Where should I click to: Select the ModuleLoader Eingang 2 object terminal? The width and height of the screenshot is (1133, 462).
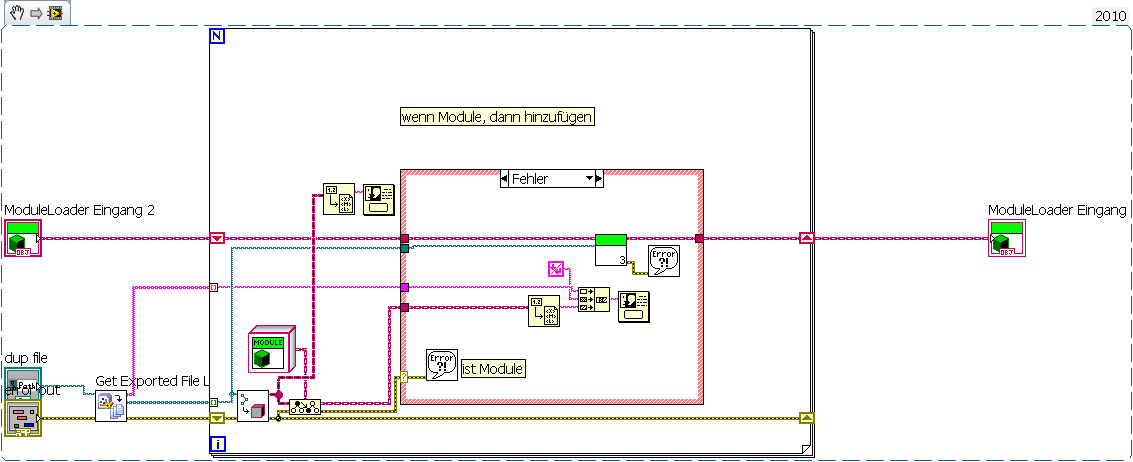tap(23, 238)
